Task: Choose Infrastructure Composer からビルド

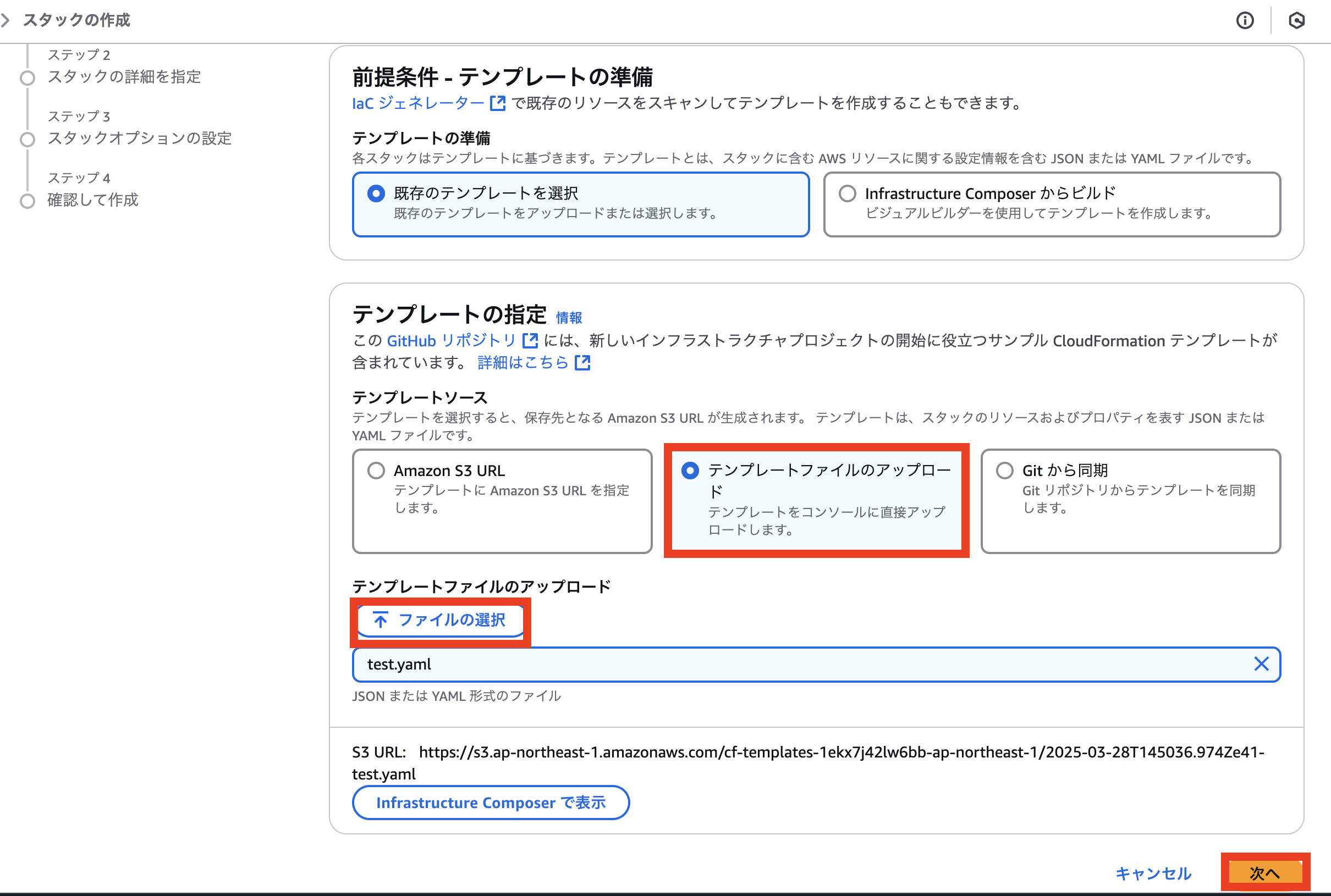Action: 847,193
